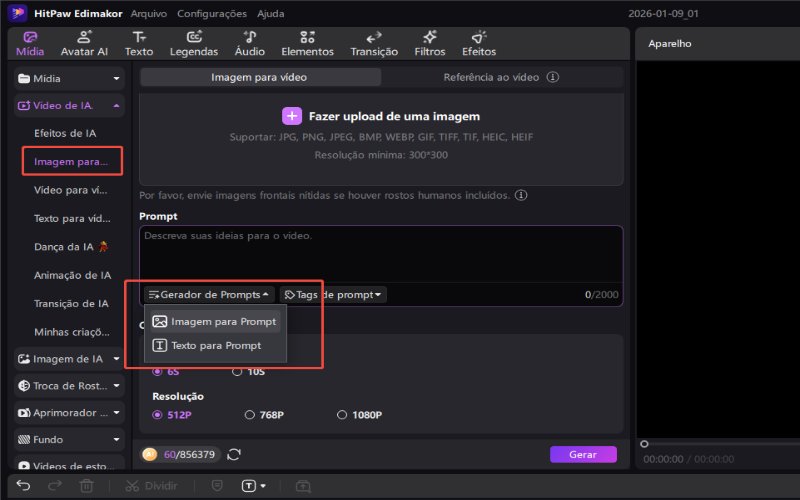800x500 pixels.
Task: Click the HitPaw Edimakor logo icon
Action: [x=18, y=13]
